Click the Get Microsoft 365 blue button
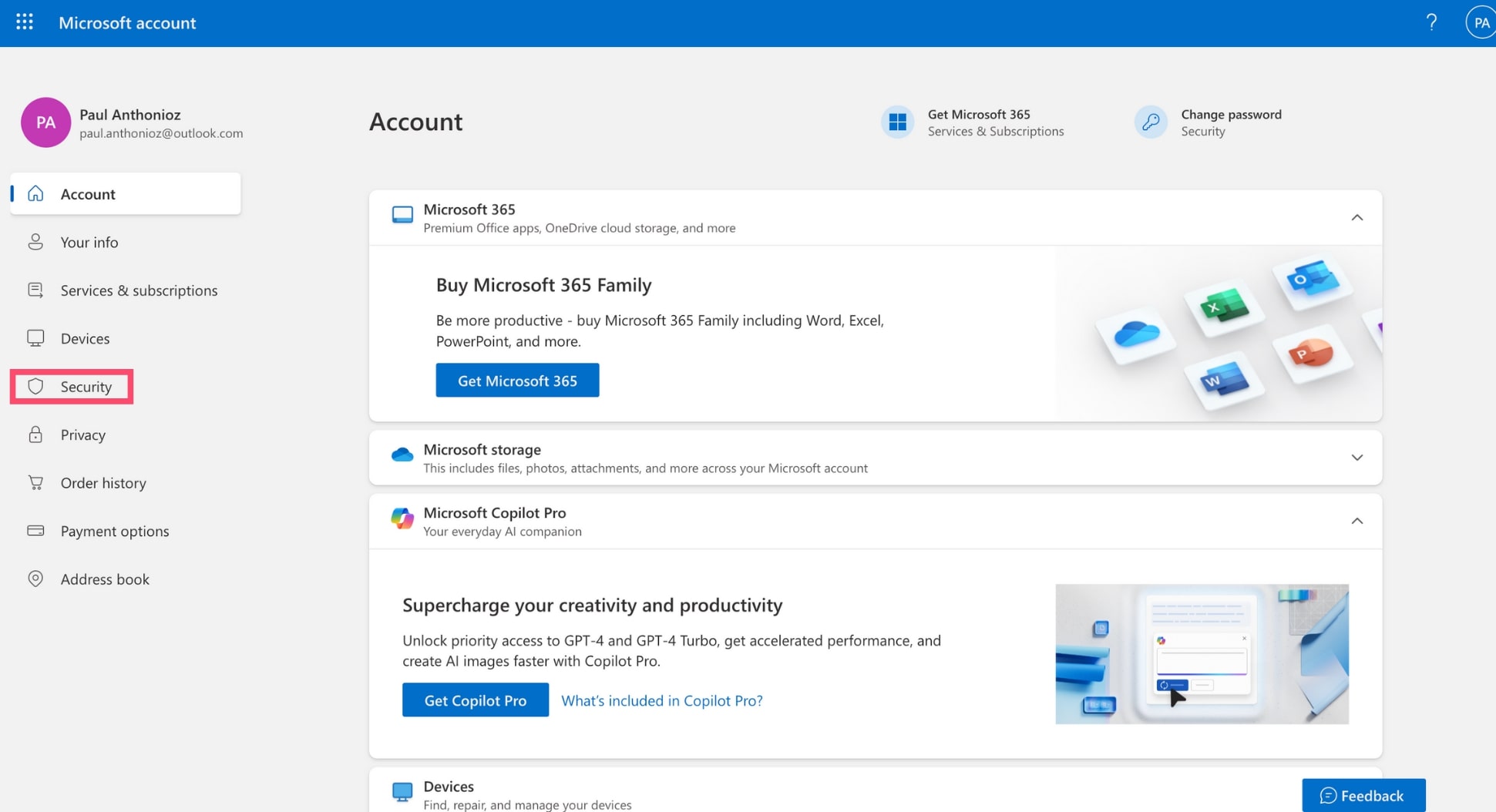This screenshot has height=812, width=1496. click(517, 381)
